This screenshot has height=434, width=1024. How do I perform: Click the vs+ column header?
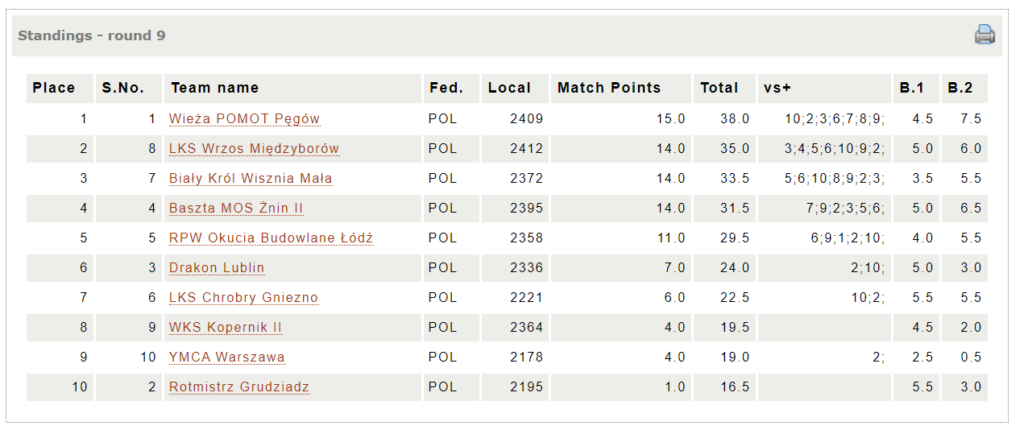tap(777, 88)
